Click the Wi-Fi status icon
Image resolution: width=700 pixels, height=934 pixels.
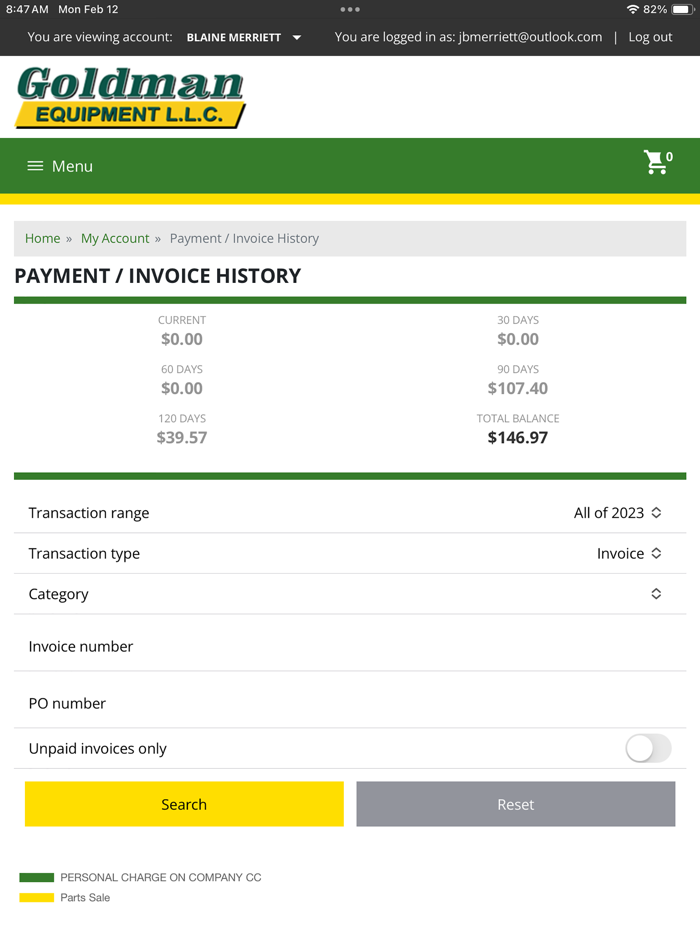click(x=633, y=10)
